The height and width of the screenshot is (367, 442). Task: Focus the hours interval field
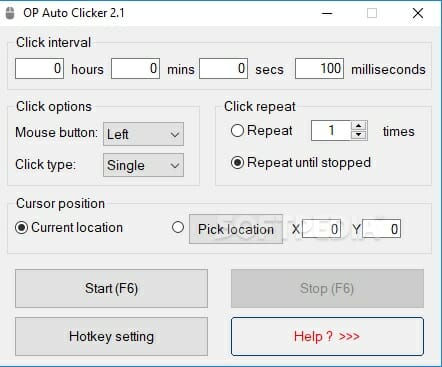click(39, 69)
